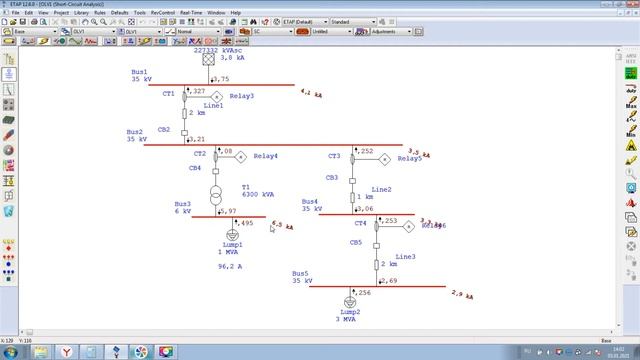Screen dimensions: 640x360
Task: Switch to Edit mode on mode toolbar
Action: pyautogui.click(x=9, y=41)
